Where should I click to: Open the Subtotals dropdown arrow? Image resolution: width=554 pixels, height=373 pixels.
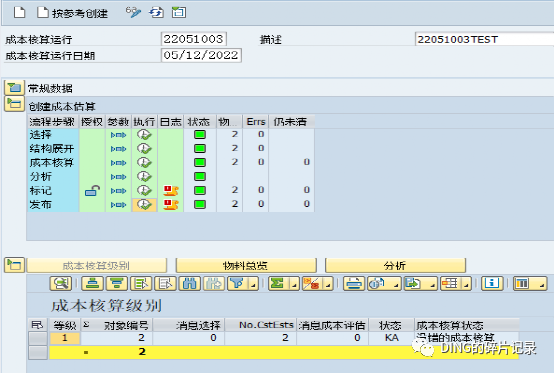[x=328, y=284]
